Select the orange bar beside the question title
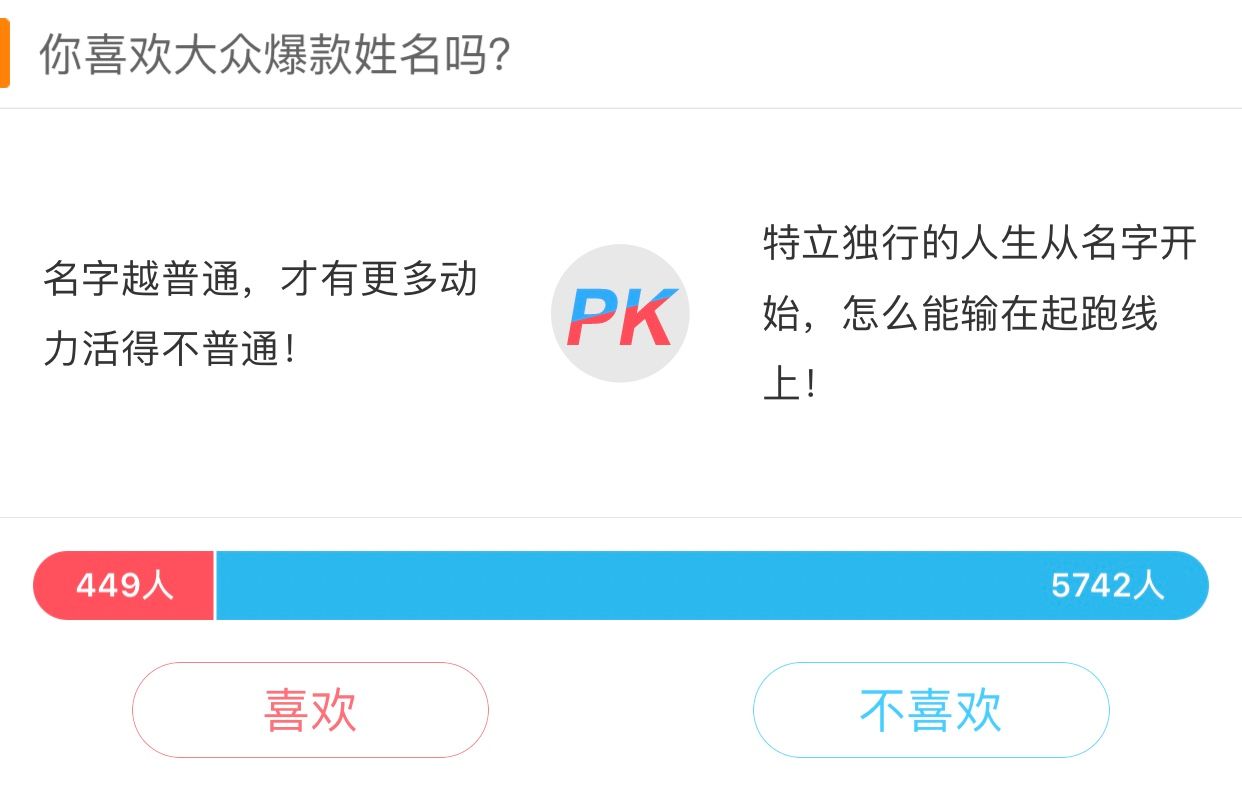This screenshot has width=1242, height=806. (x=6, y=55)
